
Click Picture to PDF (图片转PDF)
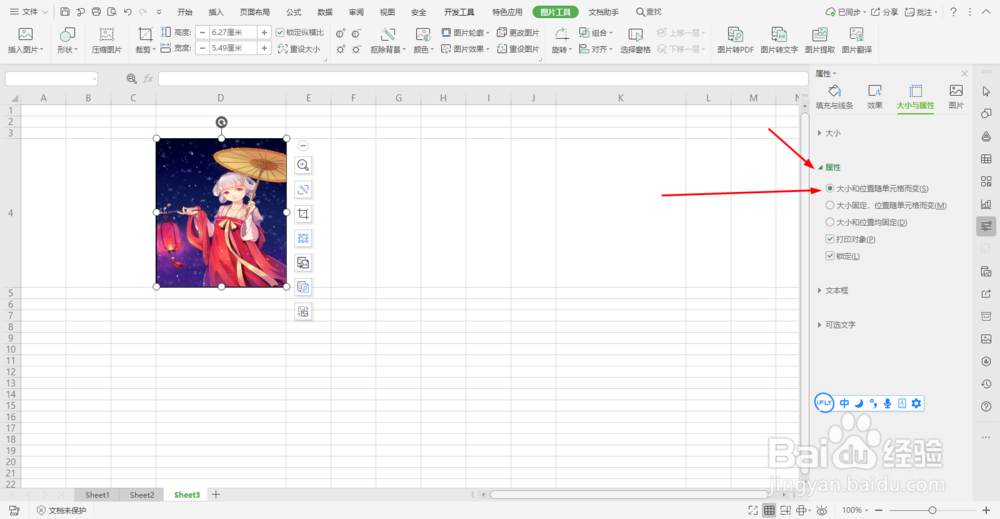tap(735, 40)
